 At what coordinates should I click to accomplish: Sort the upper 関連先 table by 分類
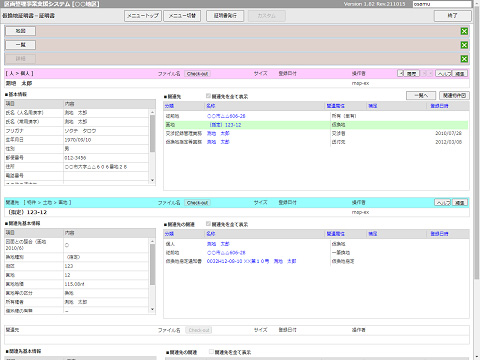[x=169, y=106]
